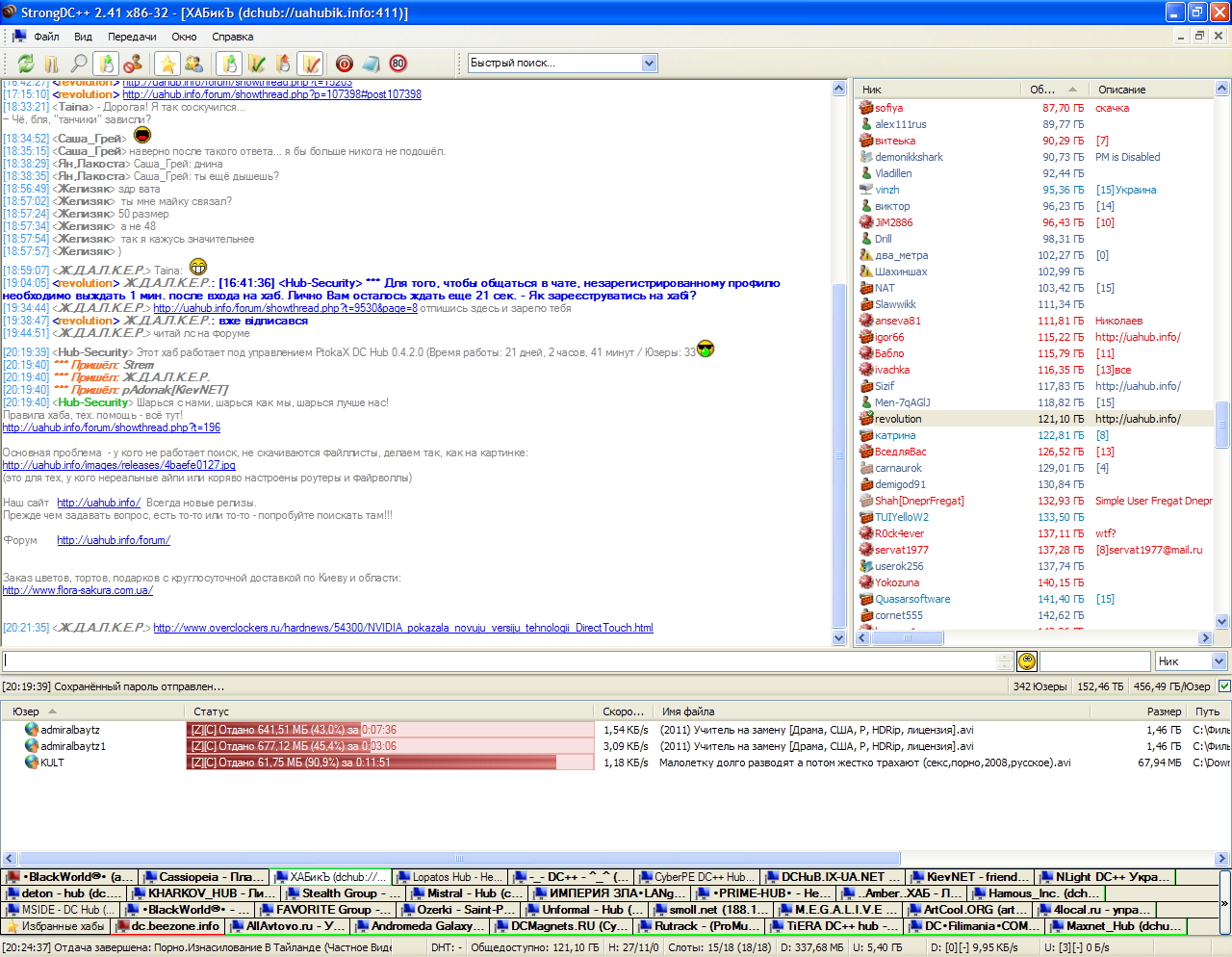Click the Finished Downloads icon with green check

click(256, 64)
